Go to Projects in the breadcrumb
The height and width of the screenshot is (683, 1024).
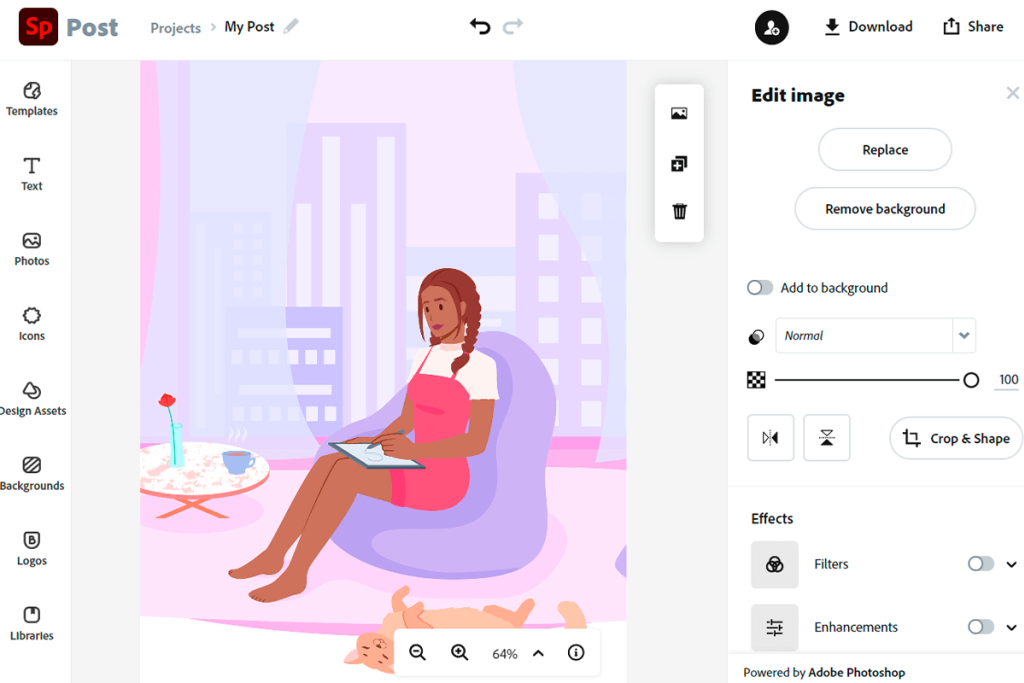[175, 27]
